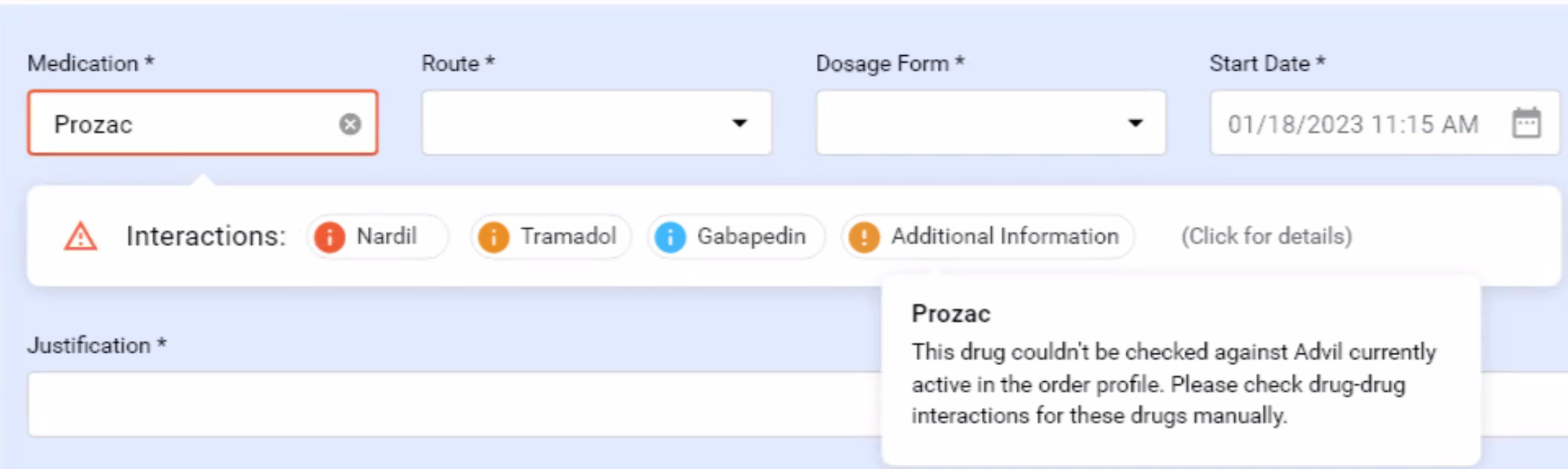The image size is (1568, 469).
Task: Open the Additional Information chip label
Action: pyautogui.click(x=1004, y=237)
